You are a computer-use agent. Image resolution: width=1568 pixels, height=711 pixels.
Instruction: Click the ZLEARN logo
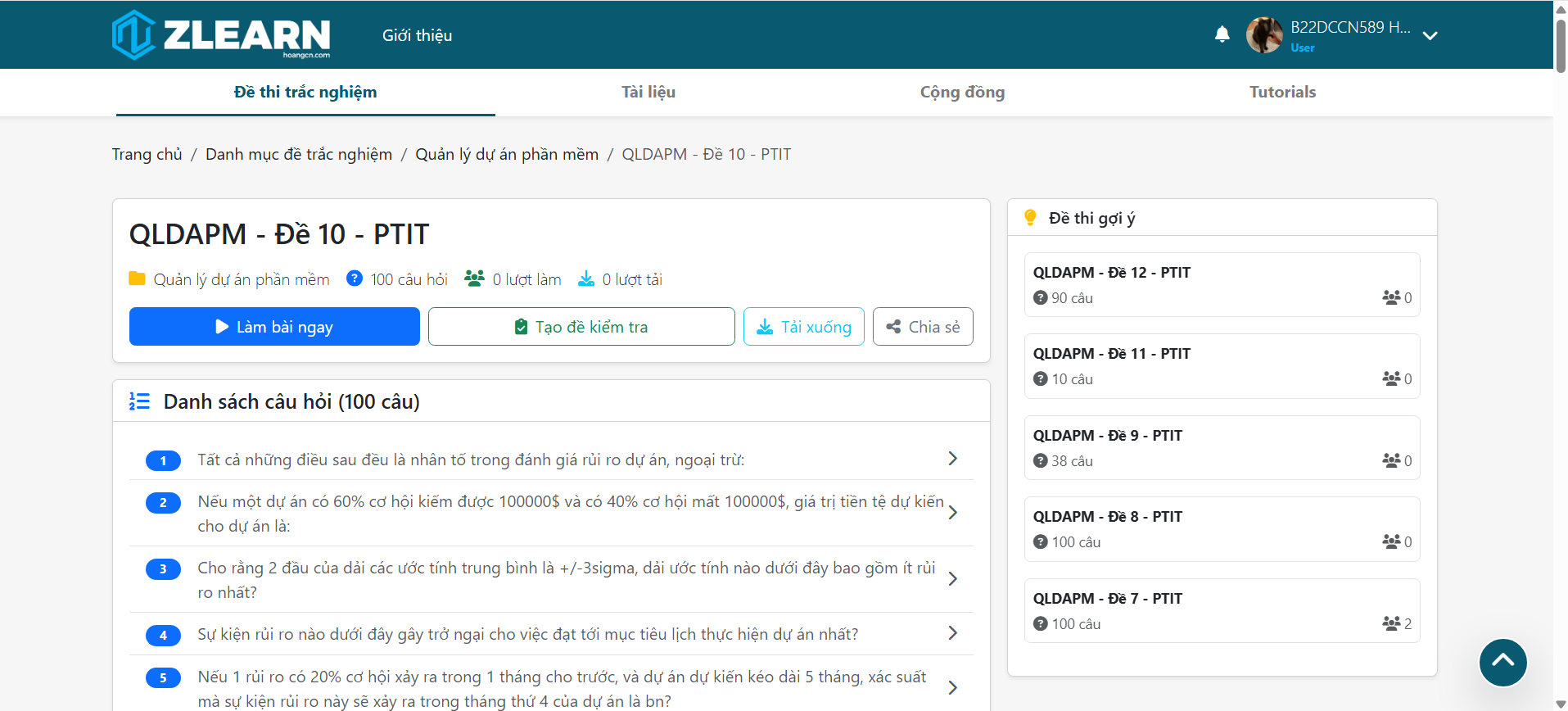click(221, 35)
